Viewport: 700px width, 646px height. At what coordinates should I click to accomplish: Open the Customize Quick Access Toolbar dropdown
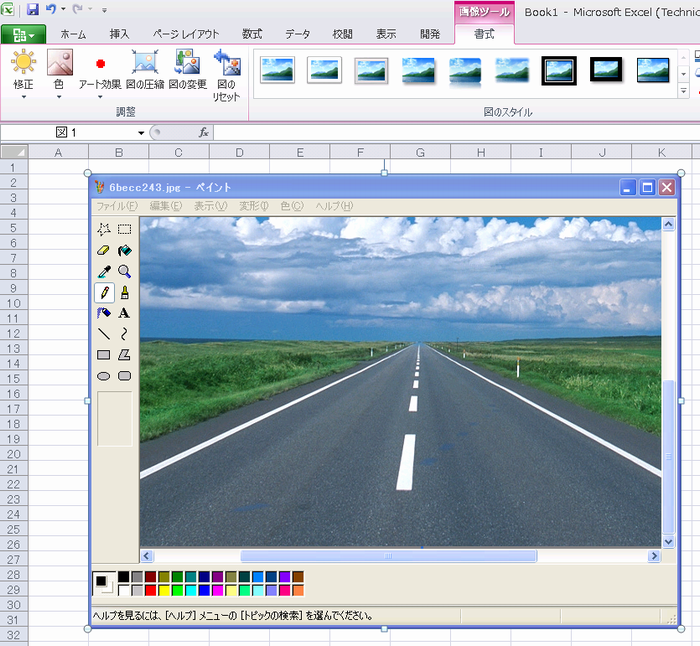pos(104,9)
